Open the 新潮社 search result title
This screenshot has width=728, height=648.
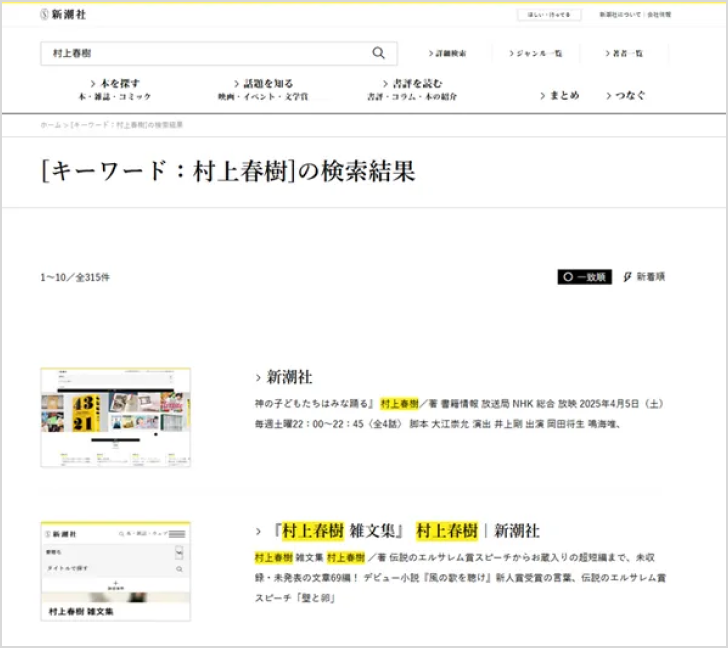[x=289, y=377]
